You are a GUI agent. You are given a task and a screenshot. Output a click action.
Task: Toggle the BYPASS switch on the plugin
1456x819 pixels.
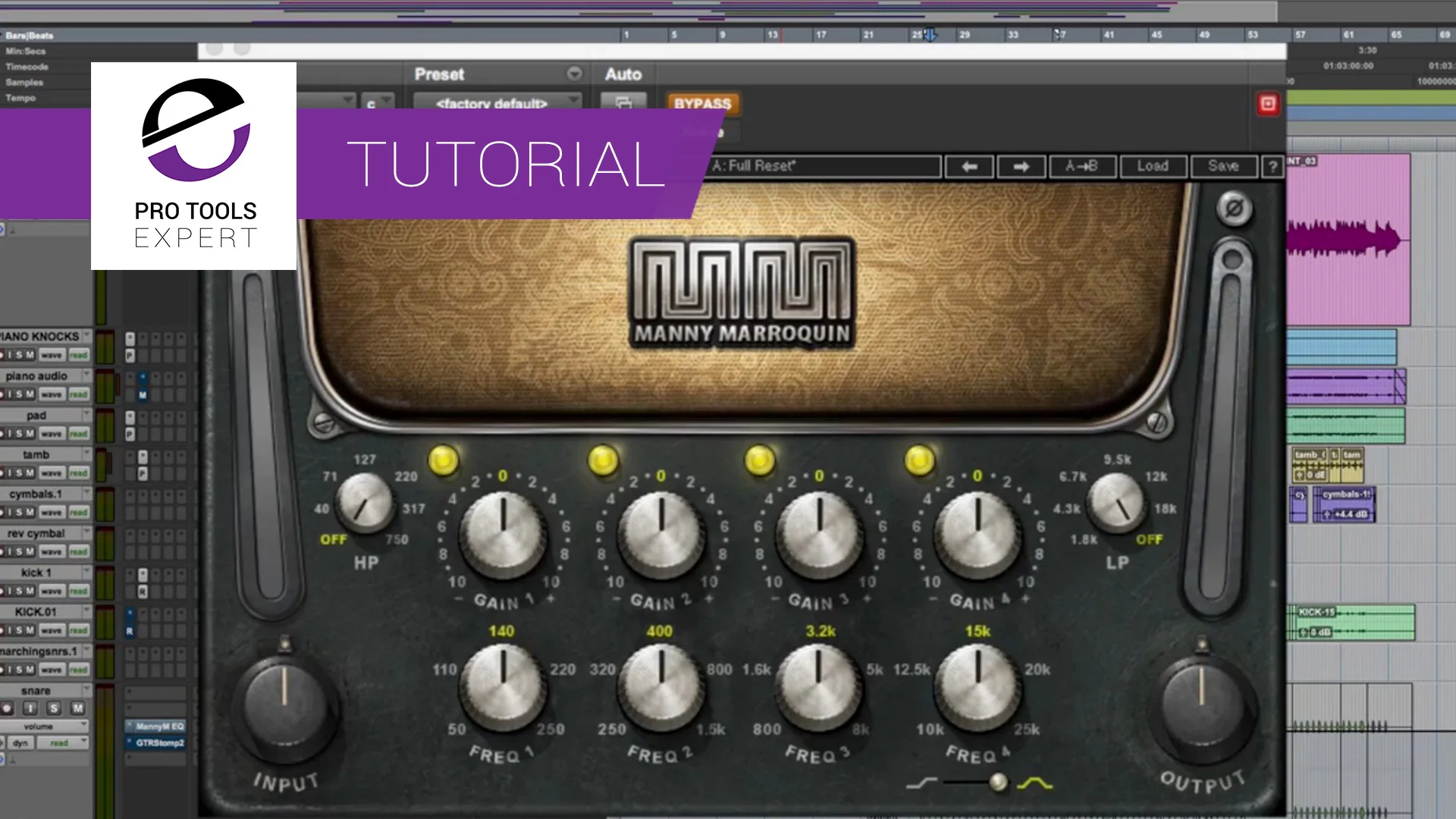click(701, 104)
